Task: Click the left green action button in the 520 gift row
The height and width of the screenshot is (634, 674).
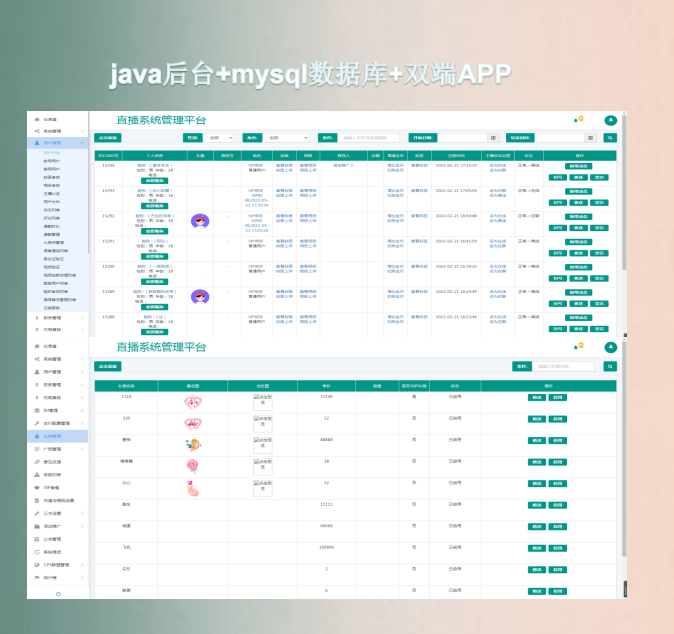Action: pos(537,419)
